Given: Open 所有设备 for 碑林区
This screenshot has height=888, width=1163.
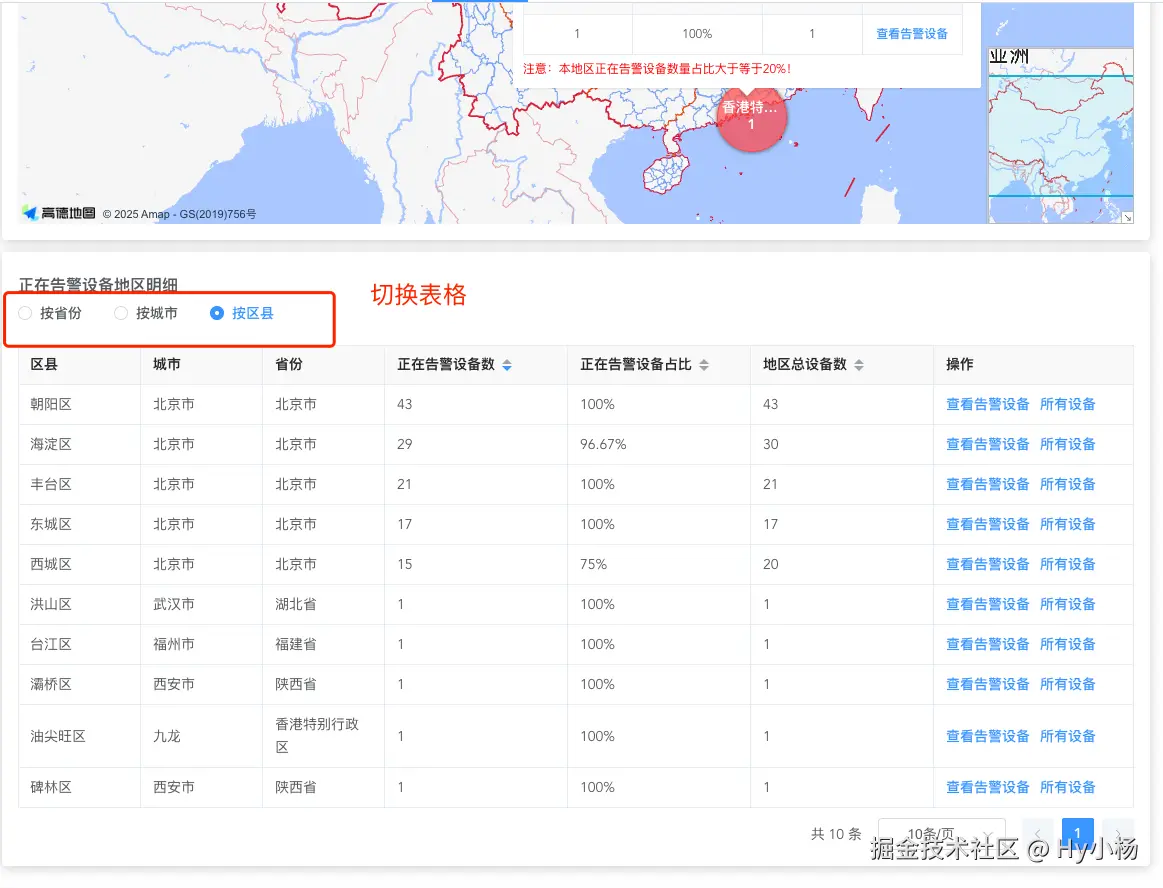Looking at the screenshot, I should pyautogui.click(x=1067, y=788).
